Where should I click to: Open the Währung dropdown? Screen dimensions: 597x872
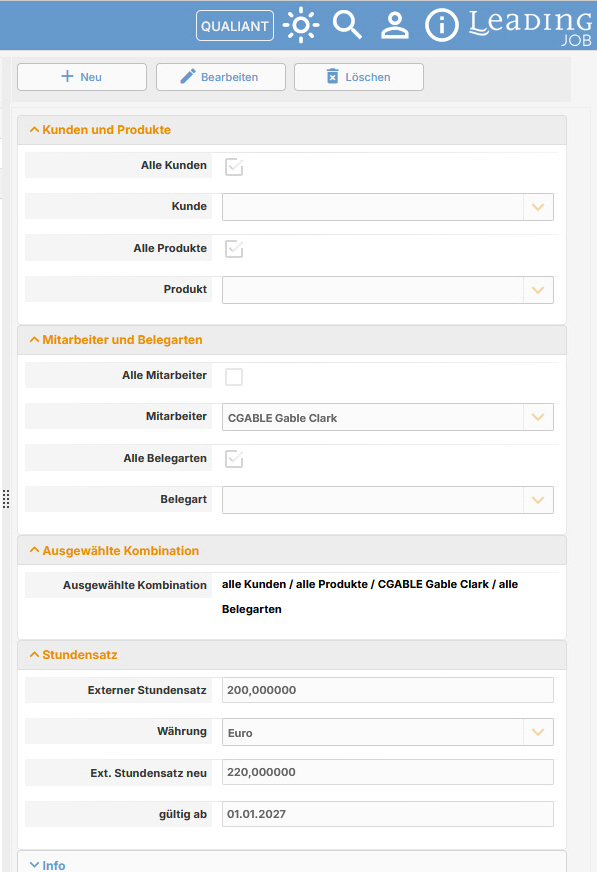(387, 732)
